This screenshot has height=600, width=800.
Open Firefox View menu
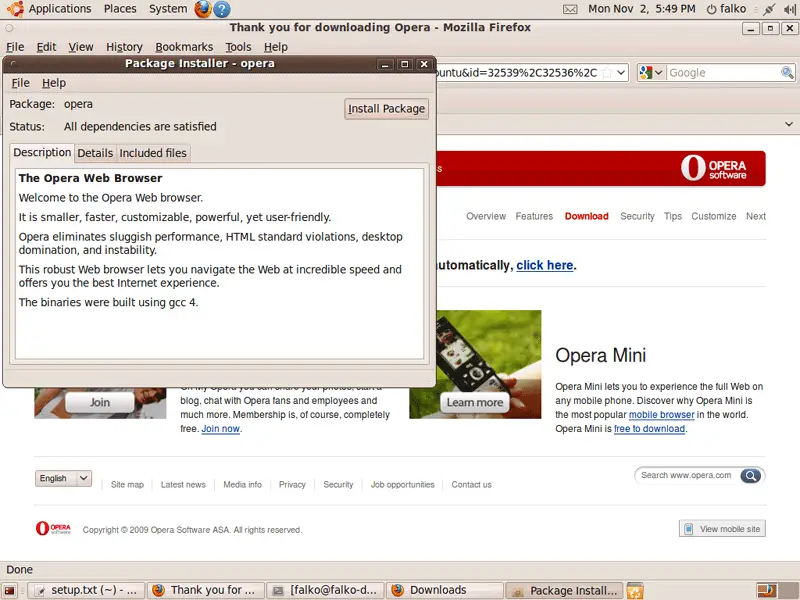(81, 47)
